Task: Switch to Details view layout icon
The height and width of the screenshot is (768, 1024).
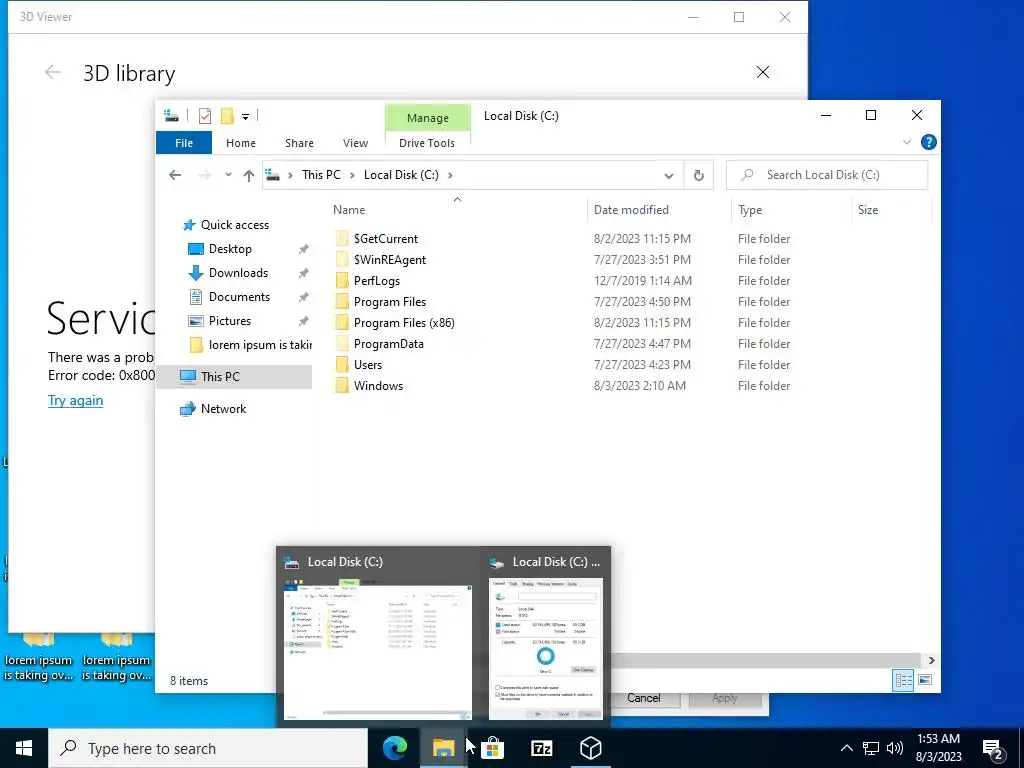Action: [903, 680]
